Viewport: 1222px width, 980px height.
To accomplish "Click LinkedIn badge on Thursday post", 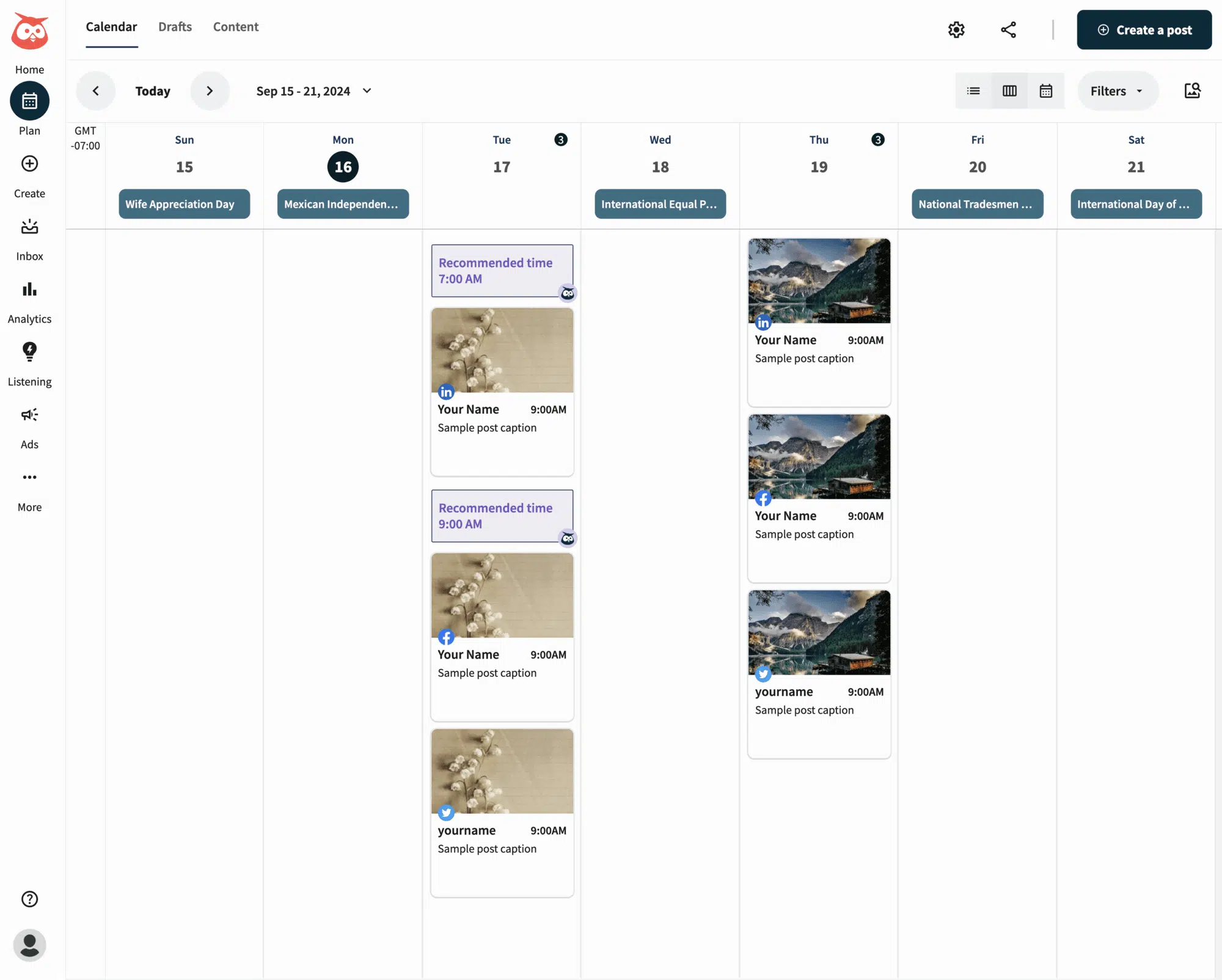I will (764, 323).
